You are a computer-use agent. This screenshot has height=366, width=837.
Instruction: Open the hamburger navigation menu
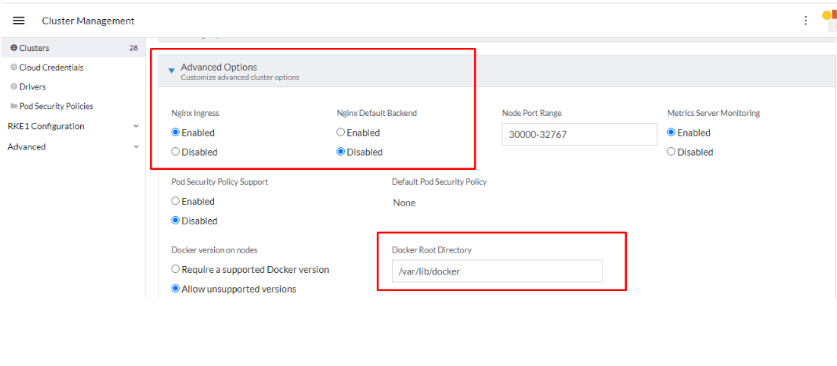pos(19,21)
